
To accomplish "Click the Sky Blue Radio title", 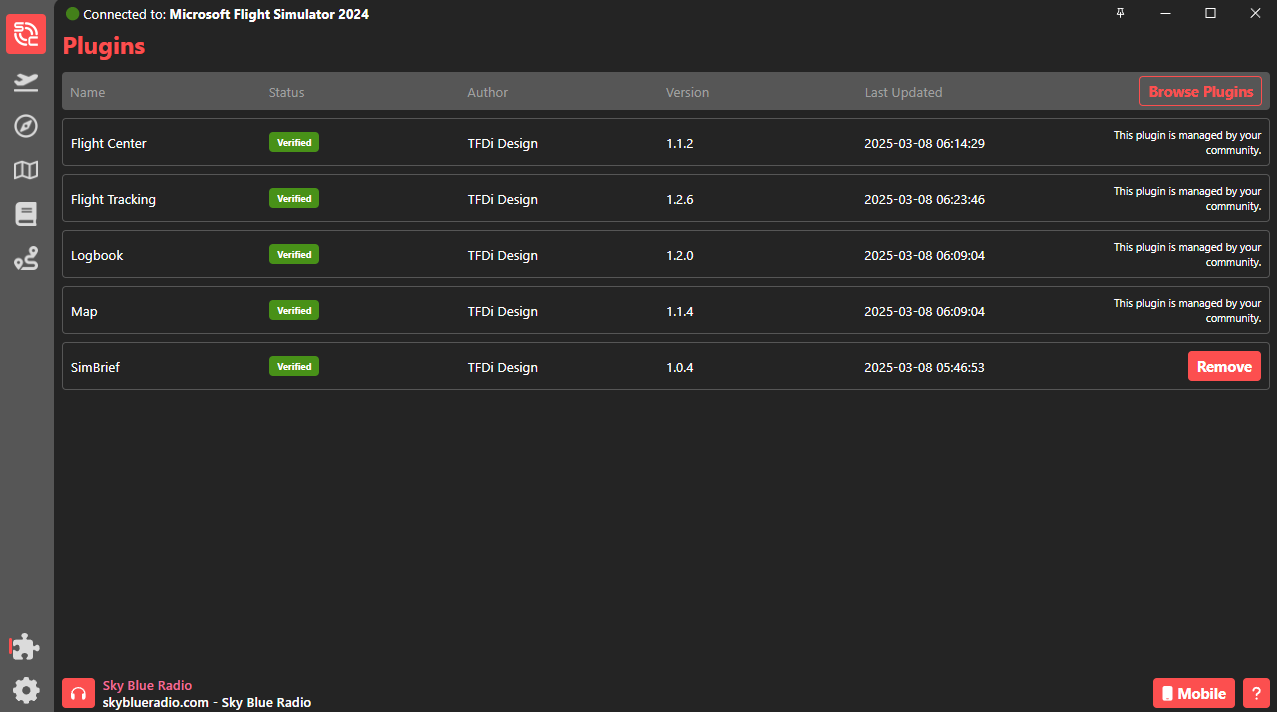I will 147,686.
